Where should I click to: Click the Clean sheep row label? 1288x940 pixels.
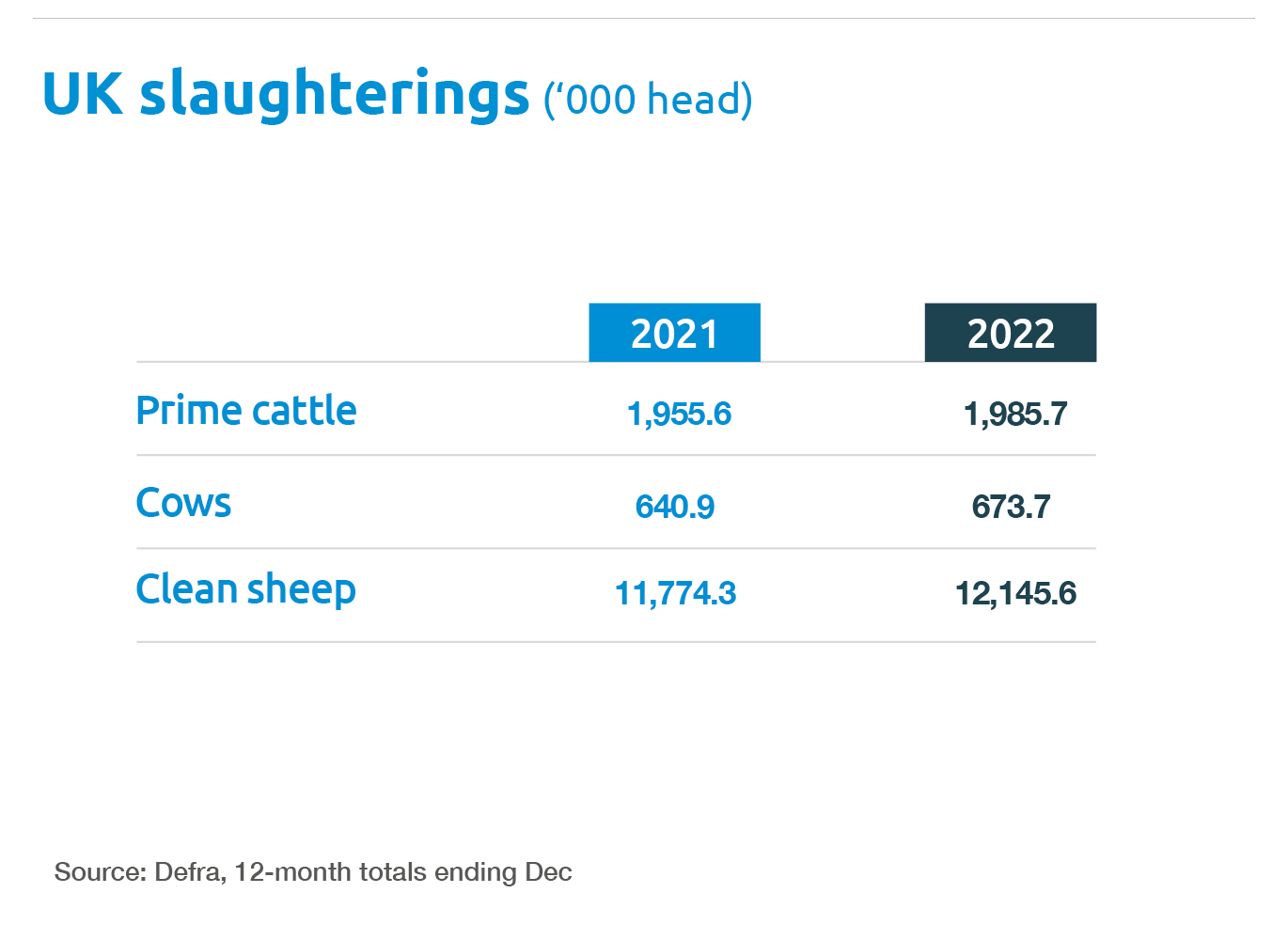pyautogui.click(x=246, y=590)
